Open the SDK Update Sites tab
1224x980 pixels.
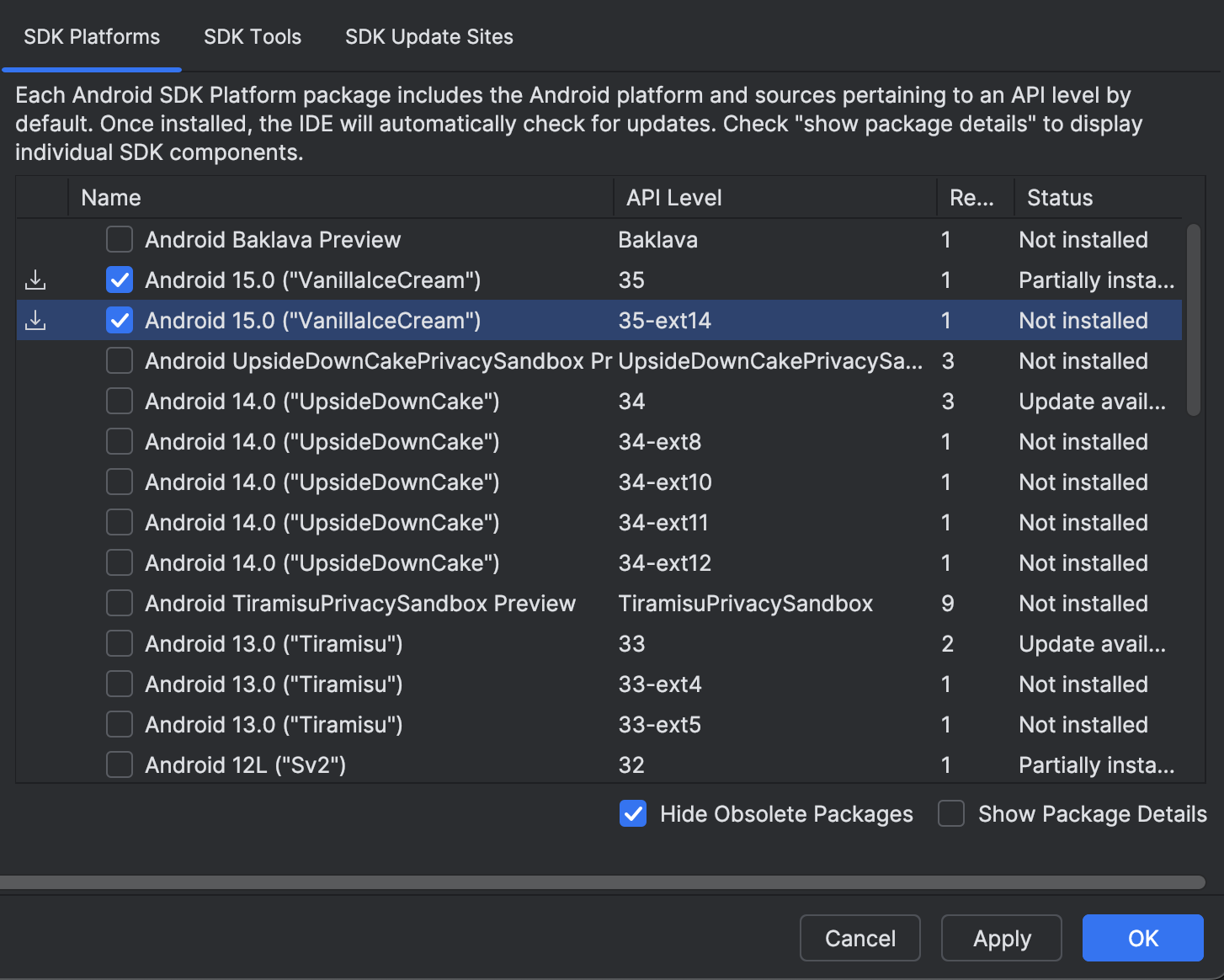coord(428,36)
